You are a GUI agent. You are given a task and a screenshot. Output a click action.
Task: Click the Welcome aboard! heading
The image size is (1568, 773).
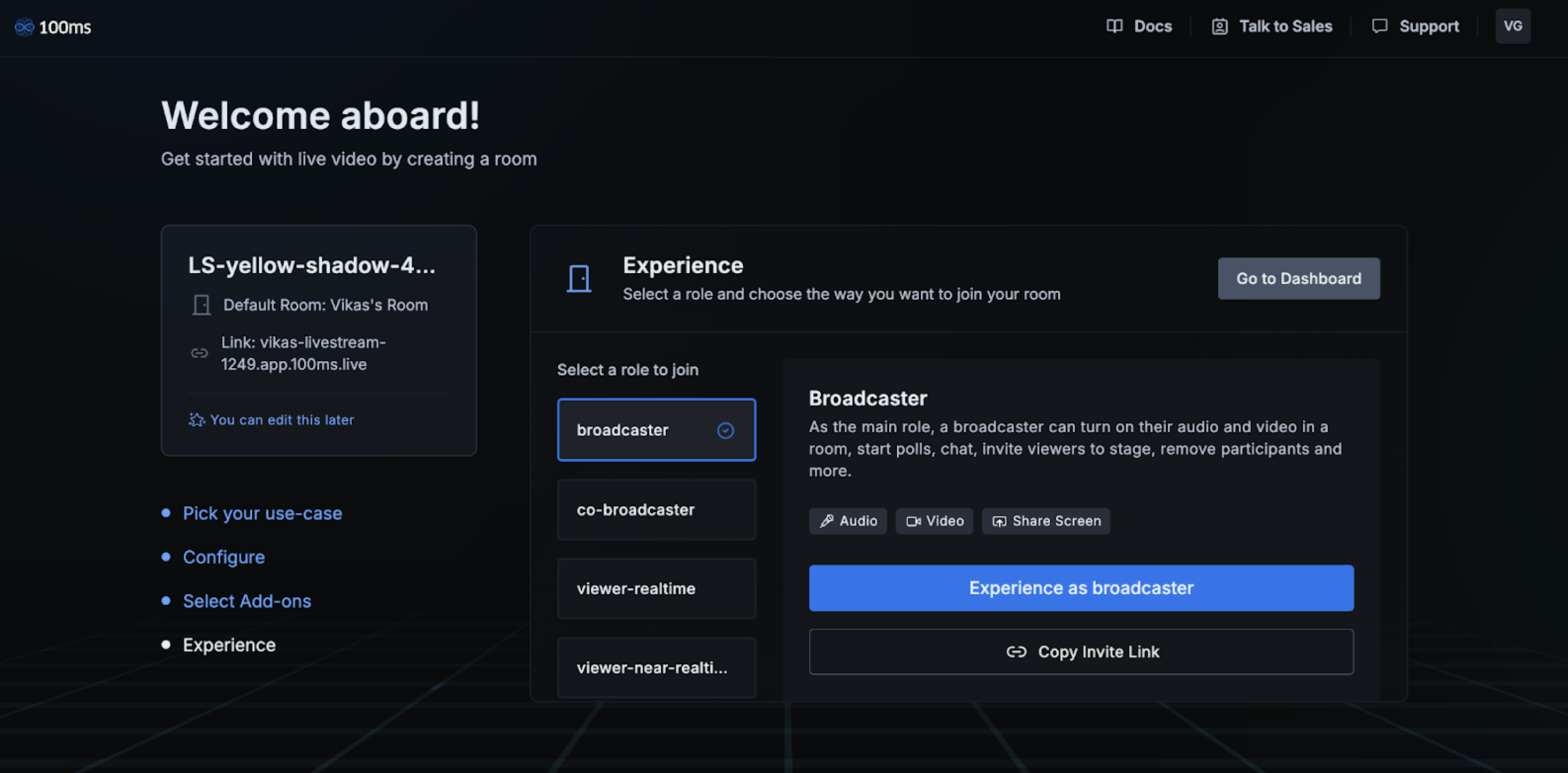click(x=320, y=115)
